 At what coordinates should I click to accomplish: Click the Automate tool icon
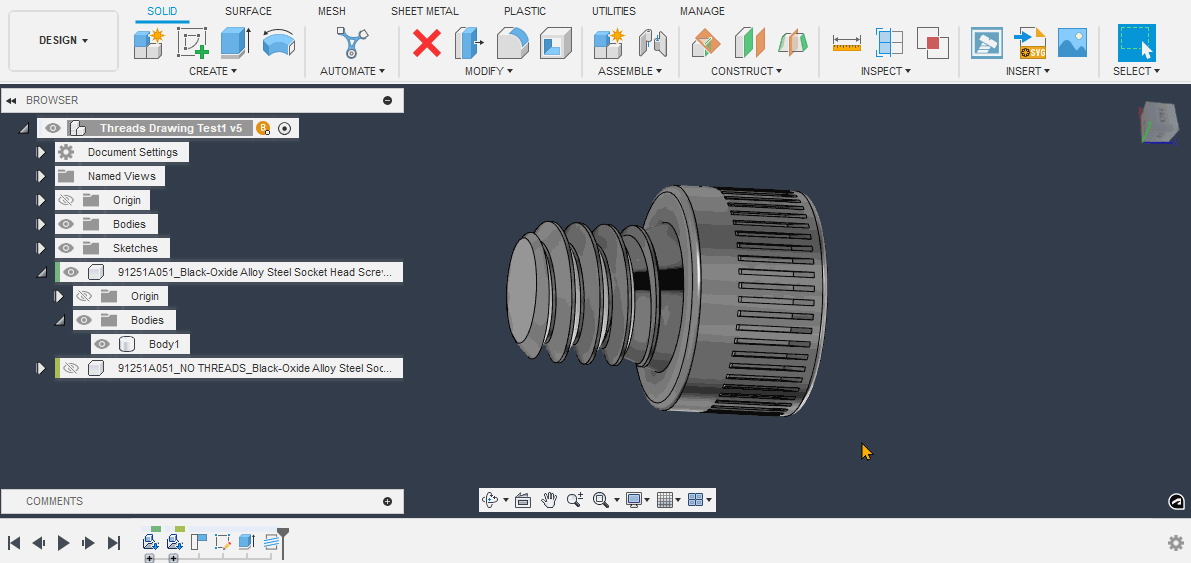(352, 43)
